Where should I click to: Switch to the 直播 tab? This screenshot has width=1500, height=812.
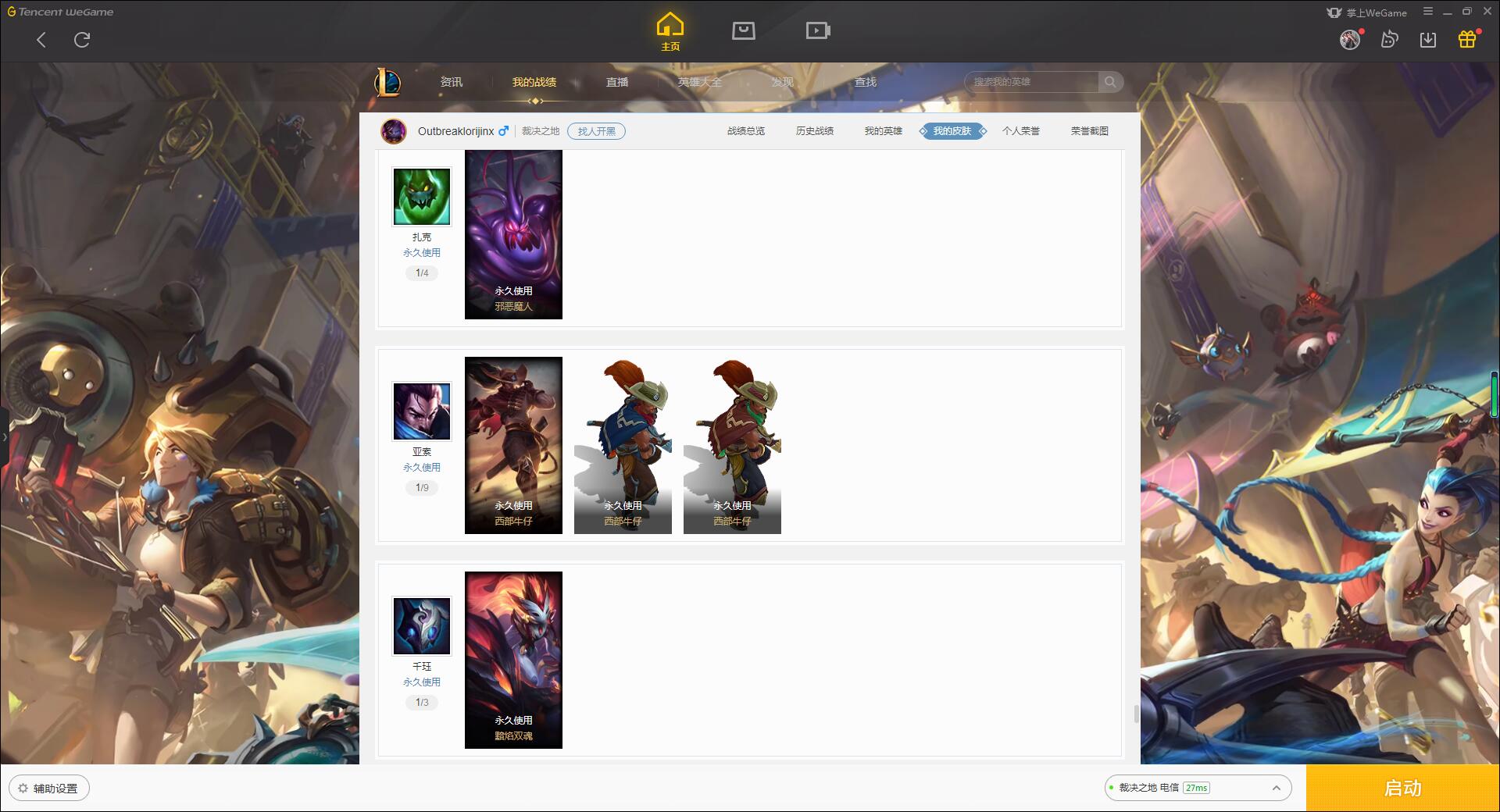click(x=617, y=82)
